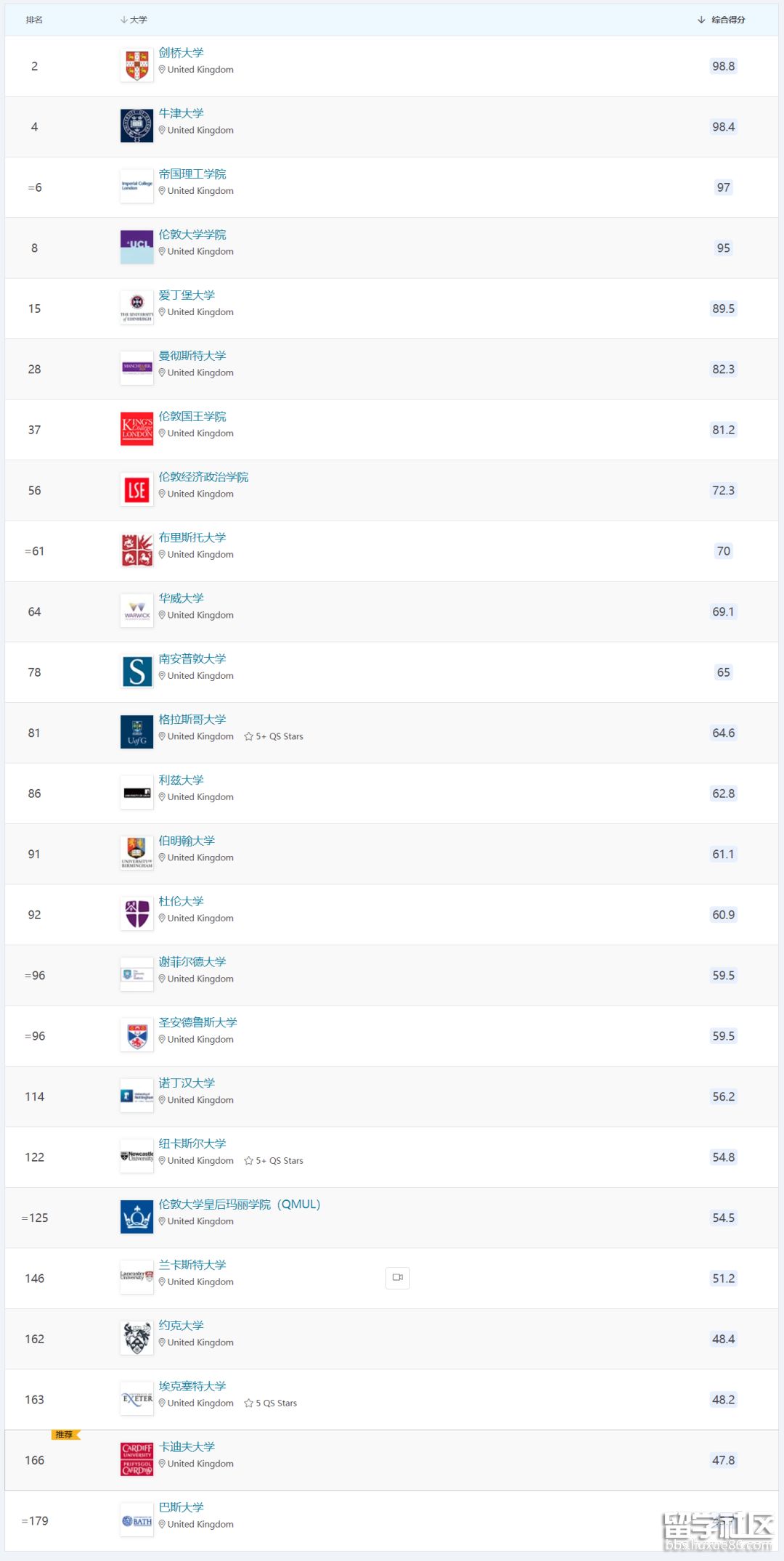Open the 帝国理工学院 link

[x=192, y=174]
